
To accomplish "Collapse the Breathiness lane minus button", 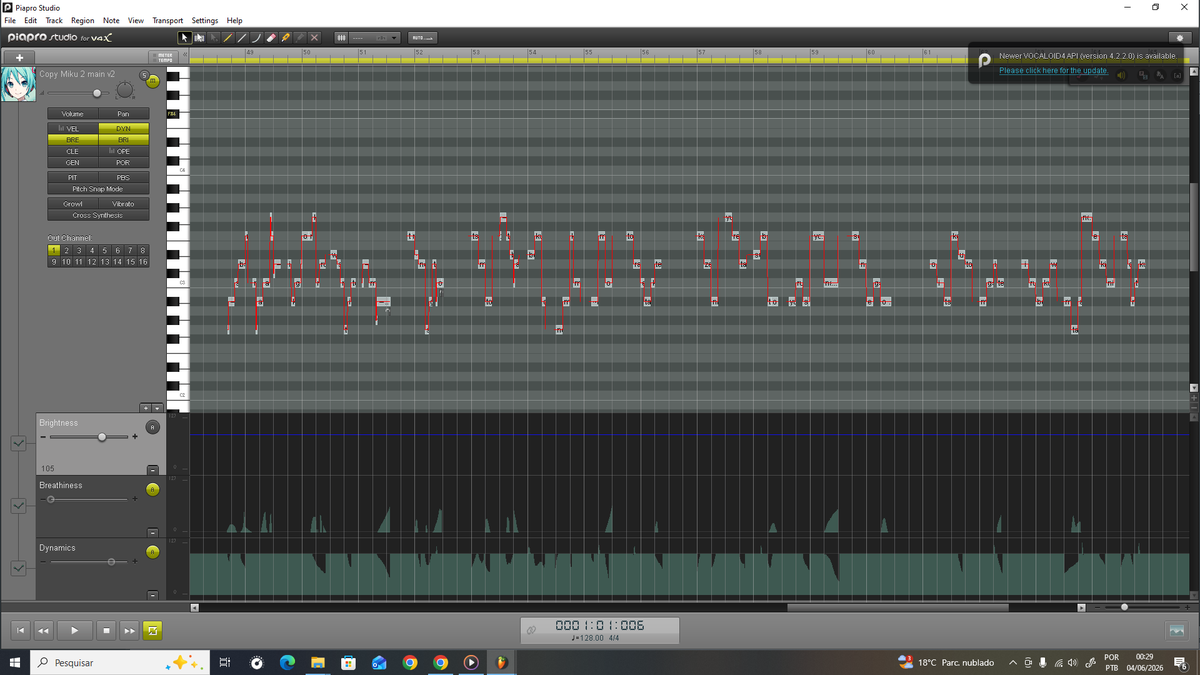I will (153, 531).
